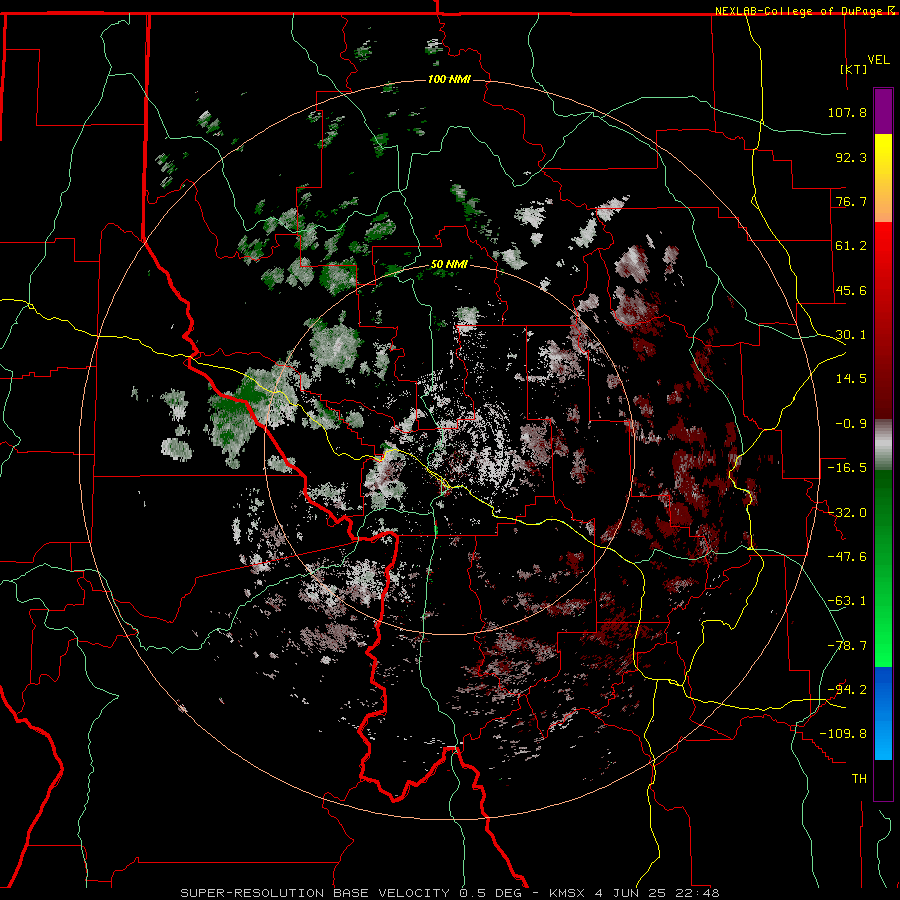Select the -78.7 velocity scale value
Viewport: 900px width, 900px height.
pos(847,646)
